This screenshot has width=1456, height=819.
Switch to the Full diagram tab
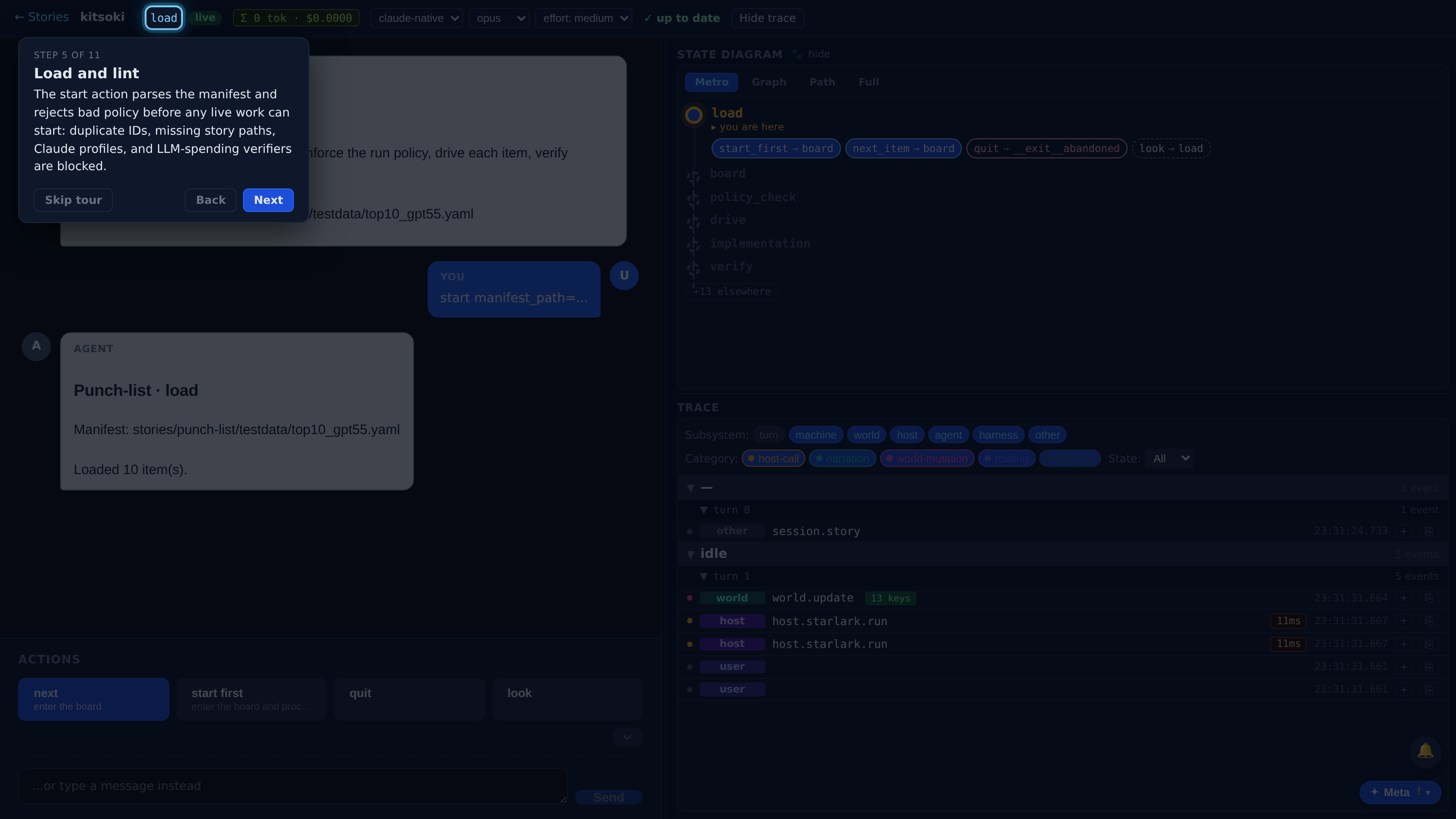click(869, 82)
